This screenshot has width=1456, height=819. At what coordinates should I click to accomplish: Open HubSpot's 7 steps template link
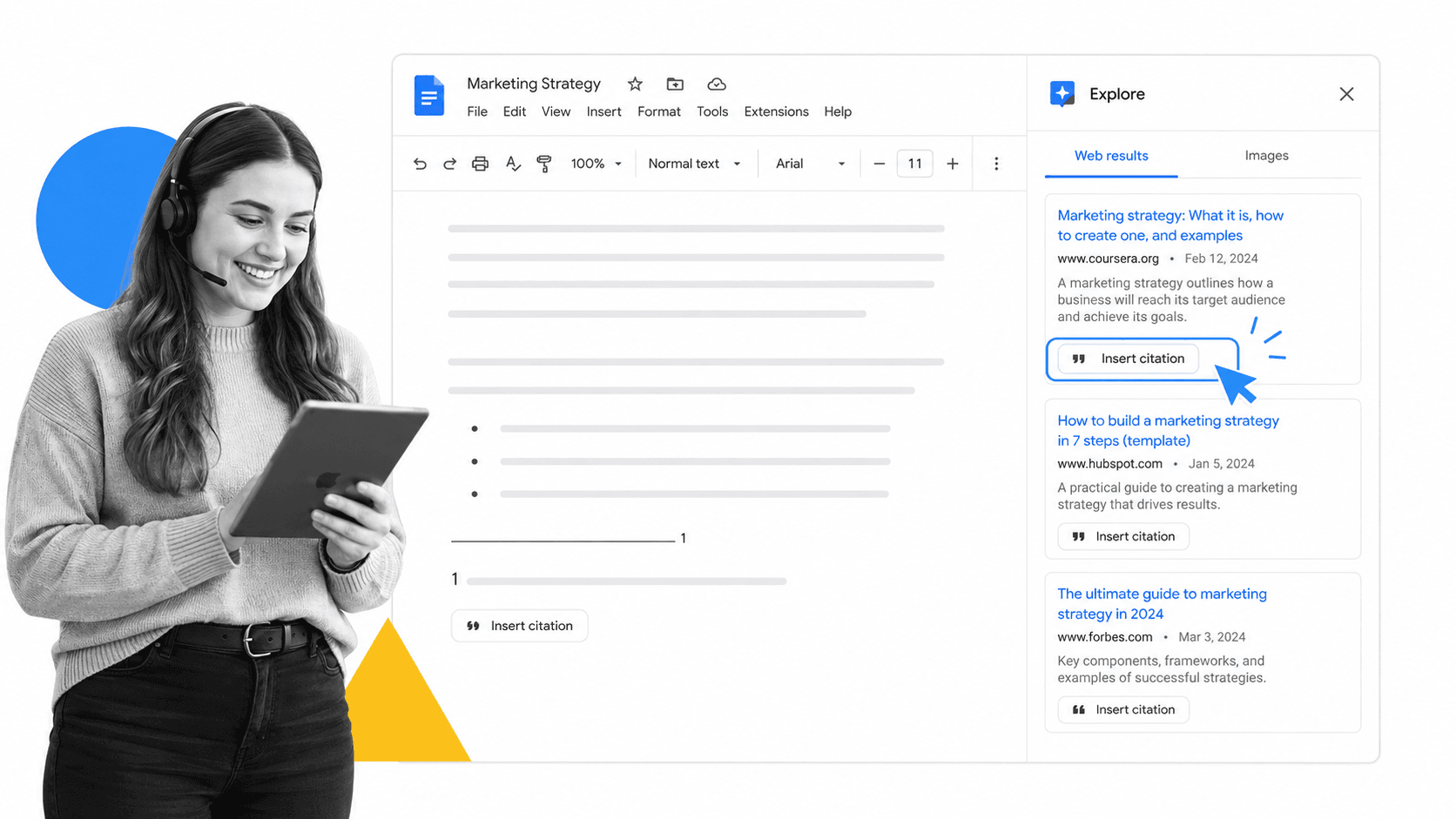1168,431
